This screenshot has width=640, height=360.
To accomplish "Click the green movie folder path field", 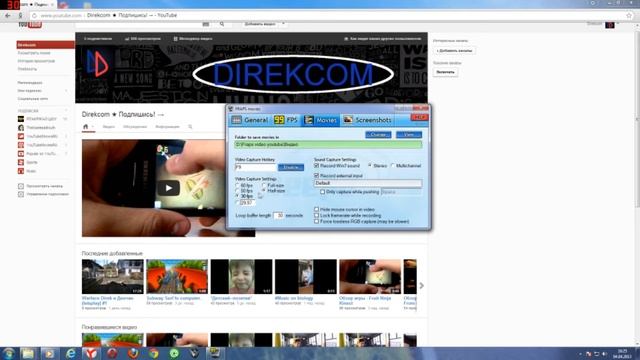I will pos(328,144).
